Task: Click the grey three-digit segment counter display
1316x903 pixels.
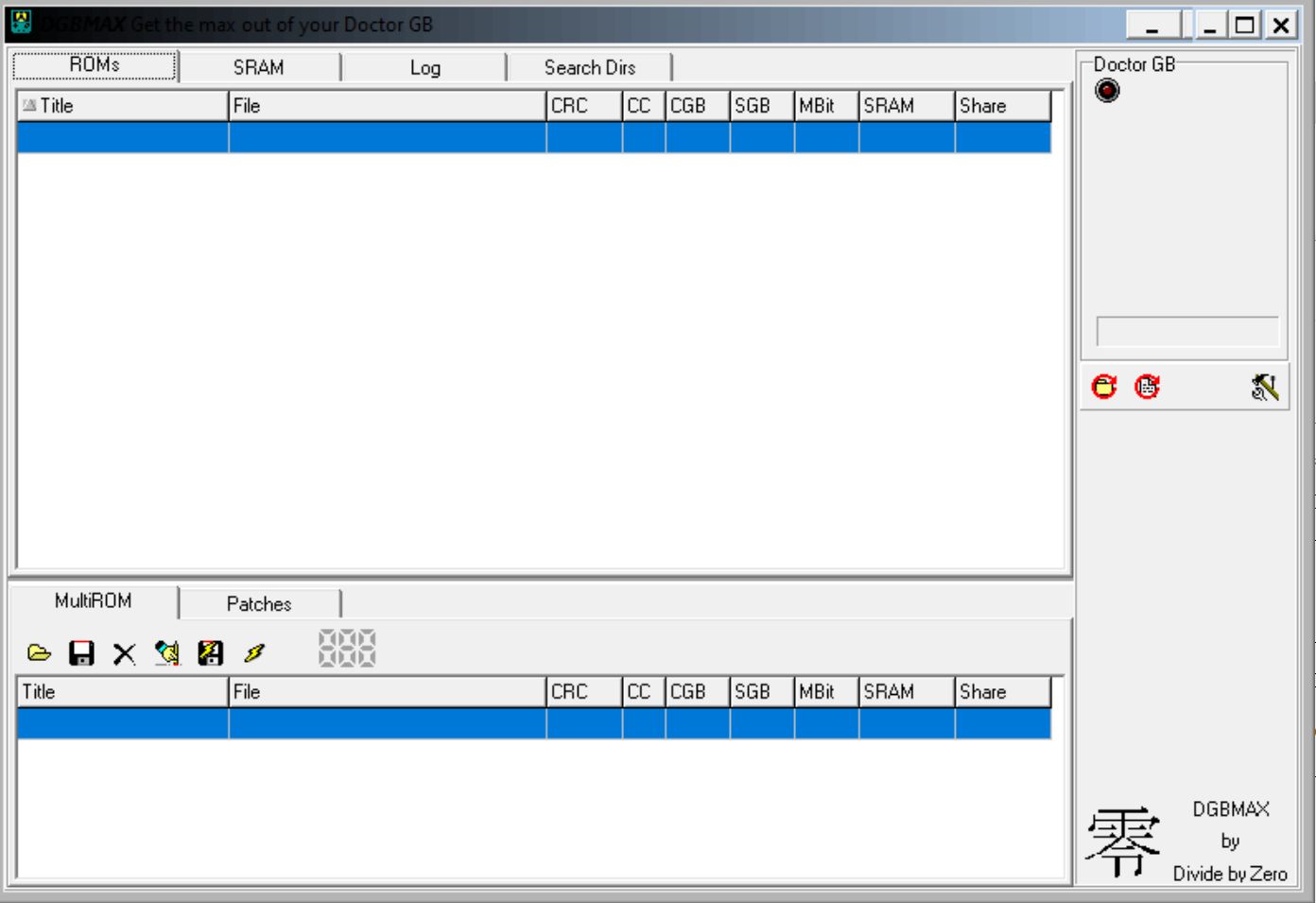Action: [x=347, y=649]
